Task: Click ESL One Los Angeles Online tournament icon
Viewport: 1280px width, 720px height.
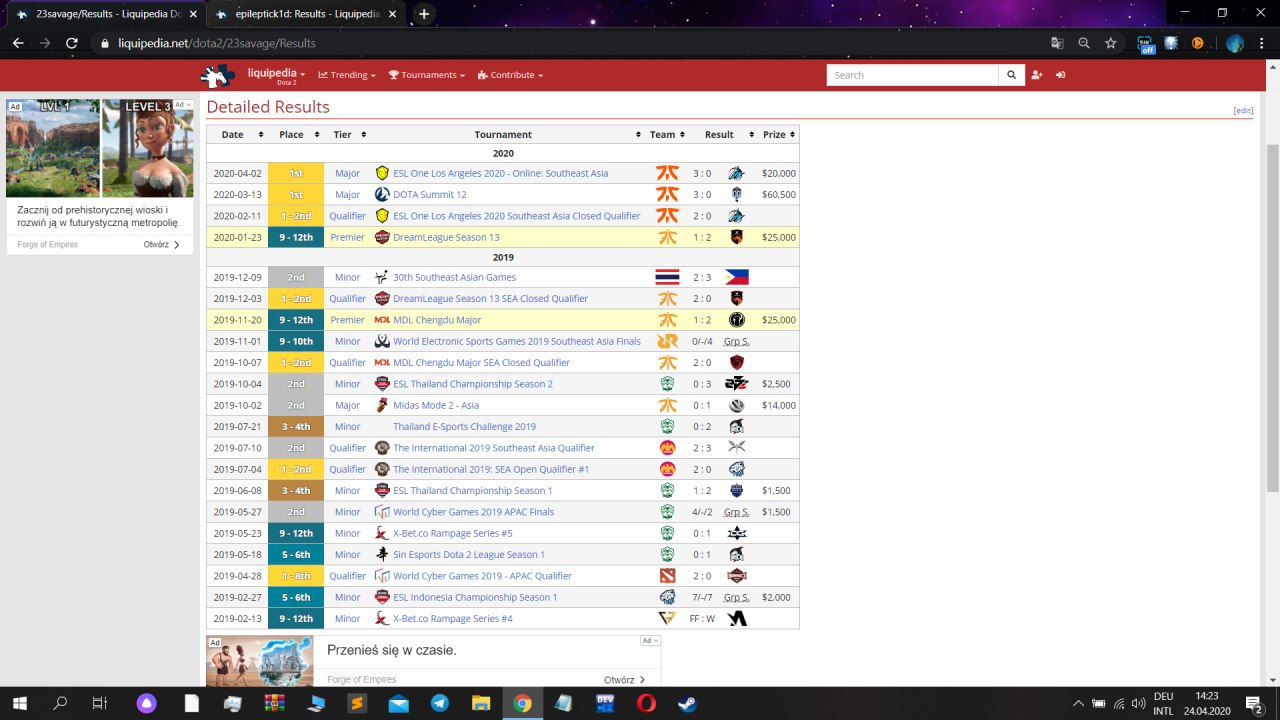Action: (x=382, y=173)
